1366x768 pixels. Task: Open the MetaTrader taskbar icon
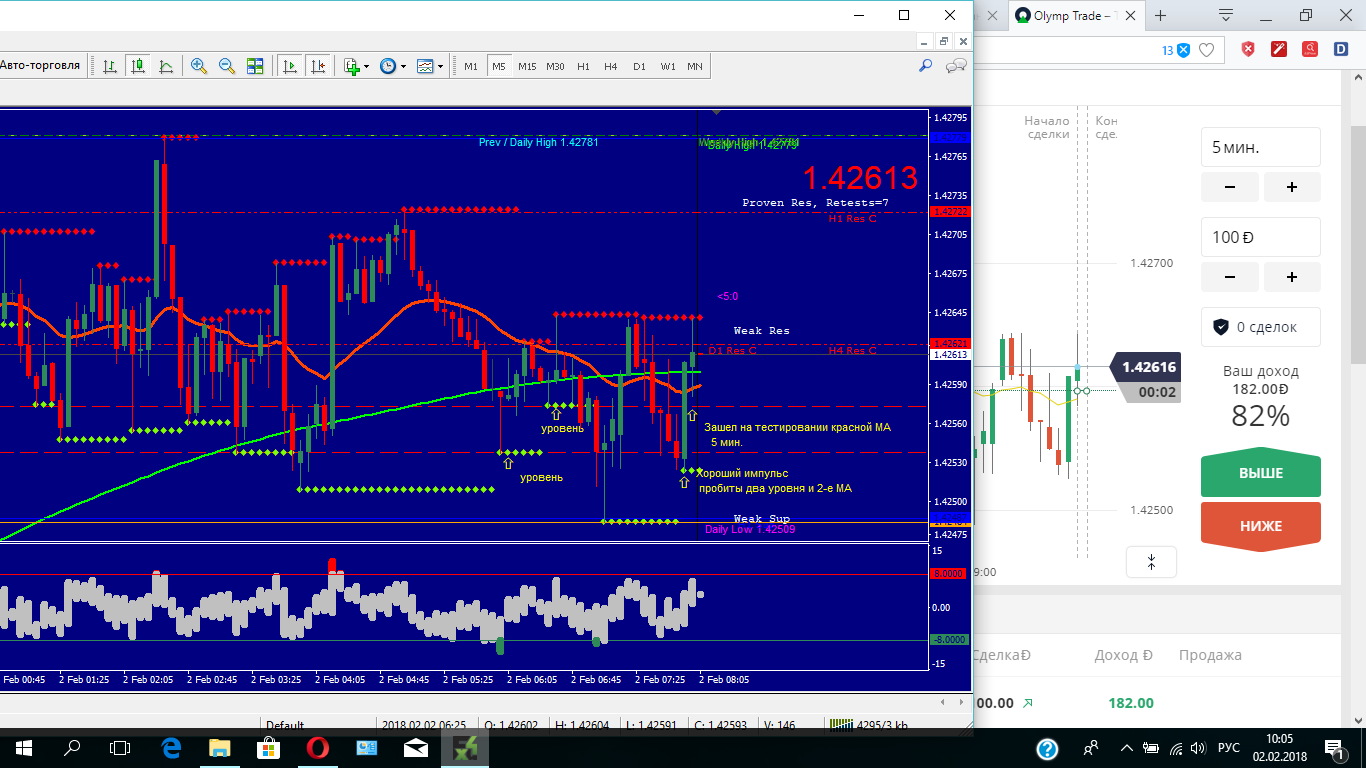tap(466, 748)
